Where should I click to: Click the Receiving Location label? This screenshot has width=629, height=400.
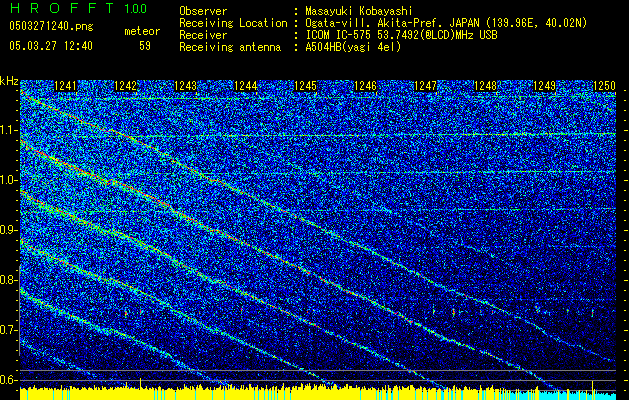pos(233,23)
